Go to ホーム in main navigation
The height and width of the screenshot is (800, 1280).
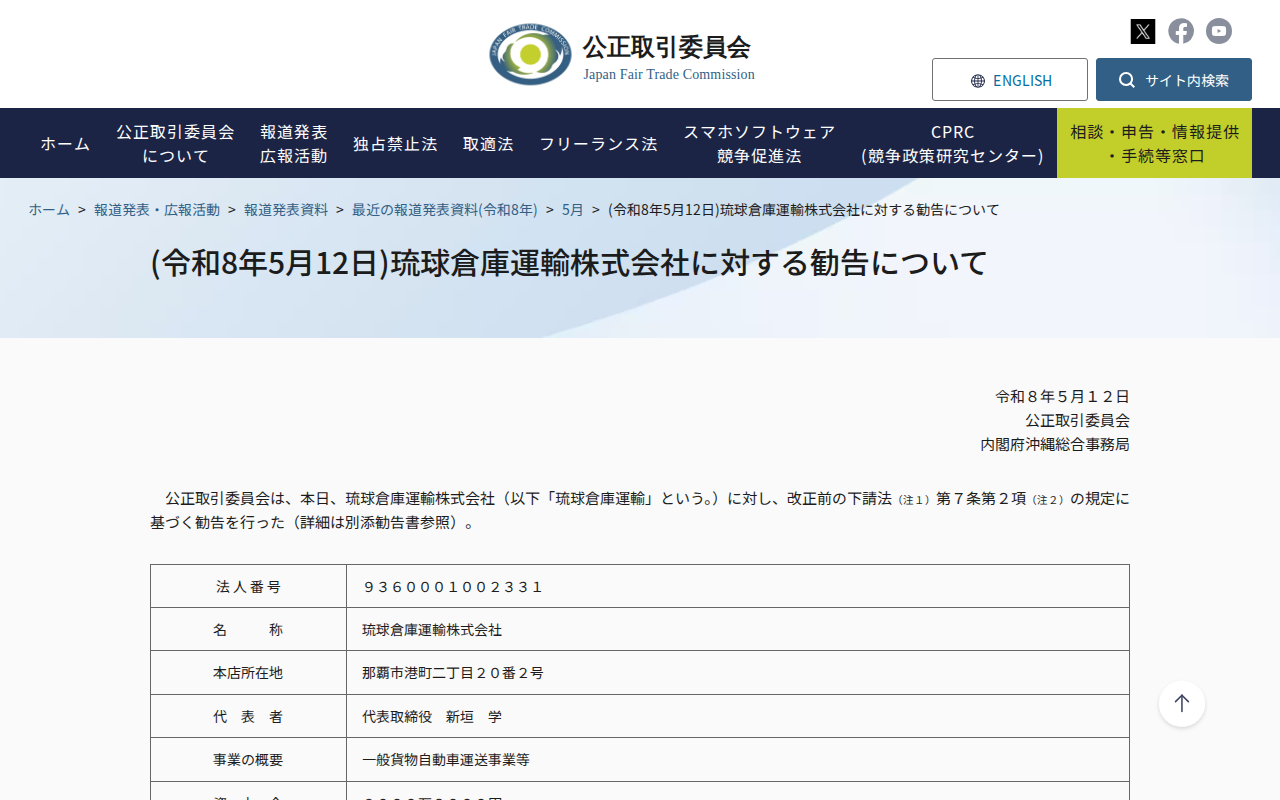[65, 144]
